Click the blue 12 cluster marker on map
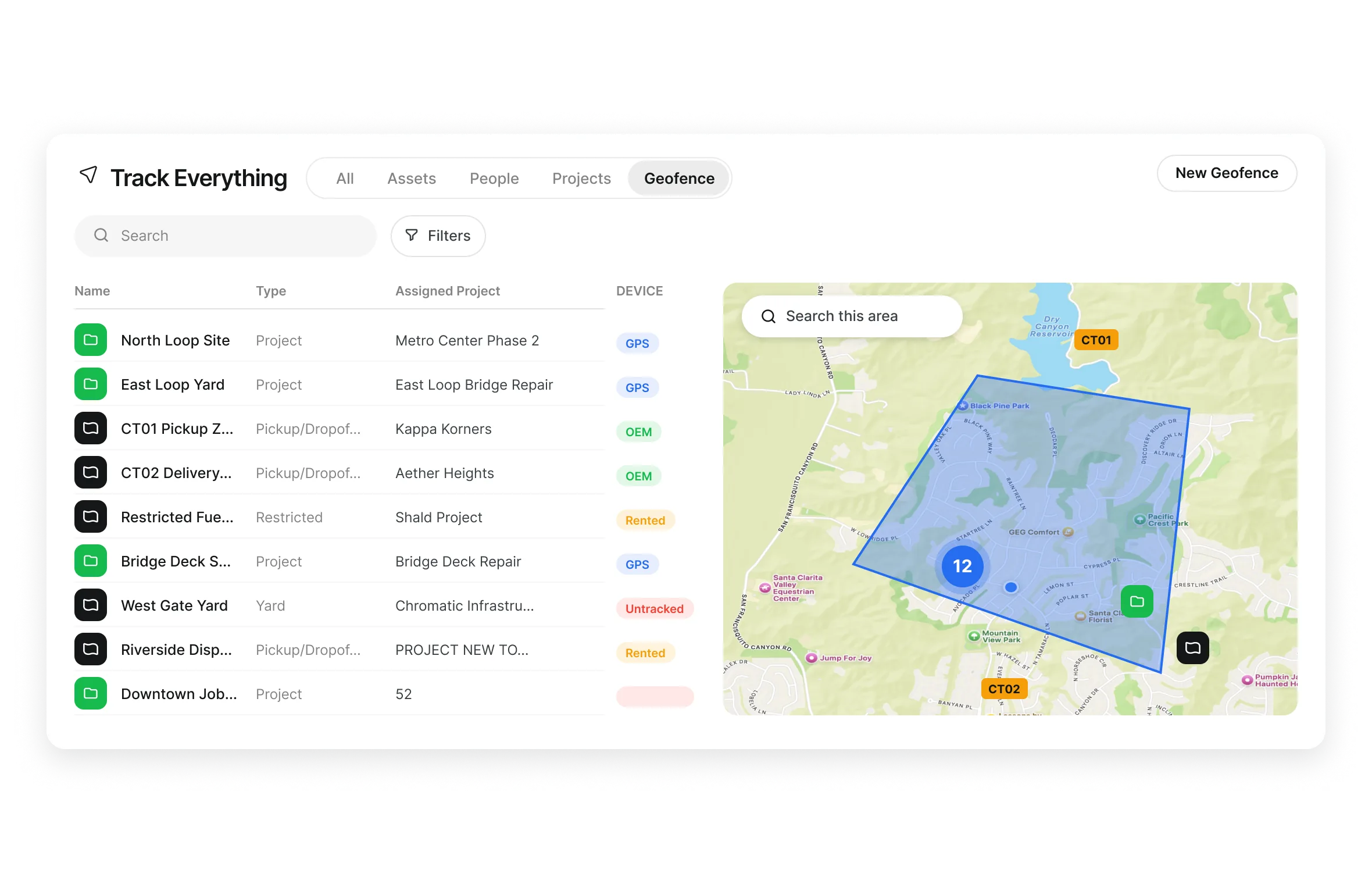This screenshot has height=884, width=1372. coord(962,566)
